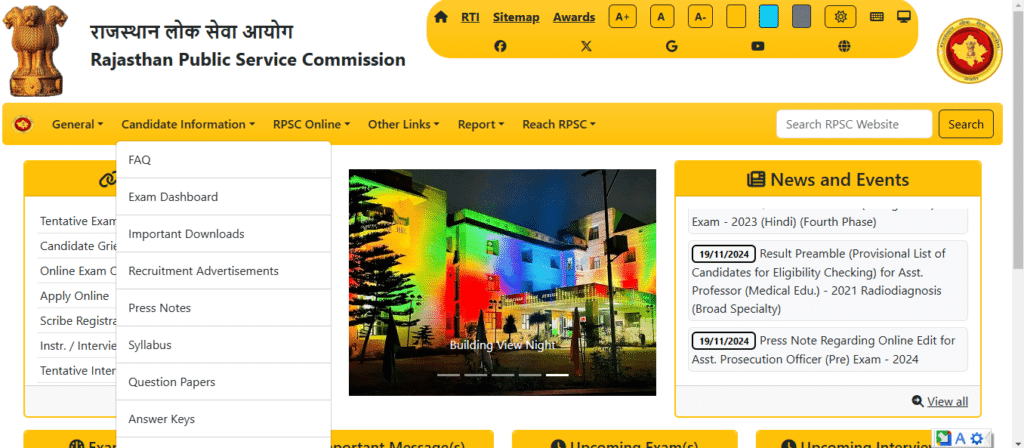Click the Google icon in header
The image size is (1024, 448).
pyautogui.click(x=672, y=46)
